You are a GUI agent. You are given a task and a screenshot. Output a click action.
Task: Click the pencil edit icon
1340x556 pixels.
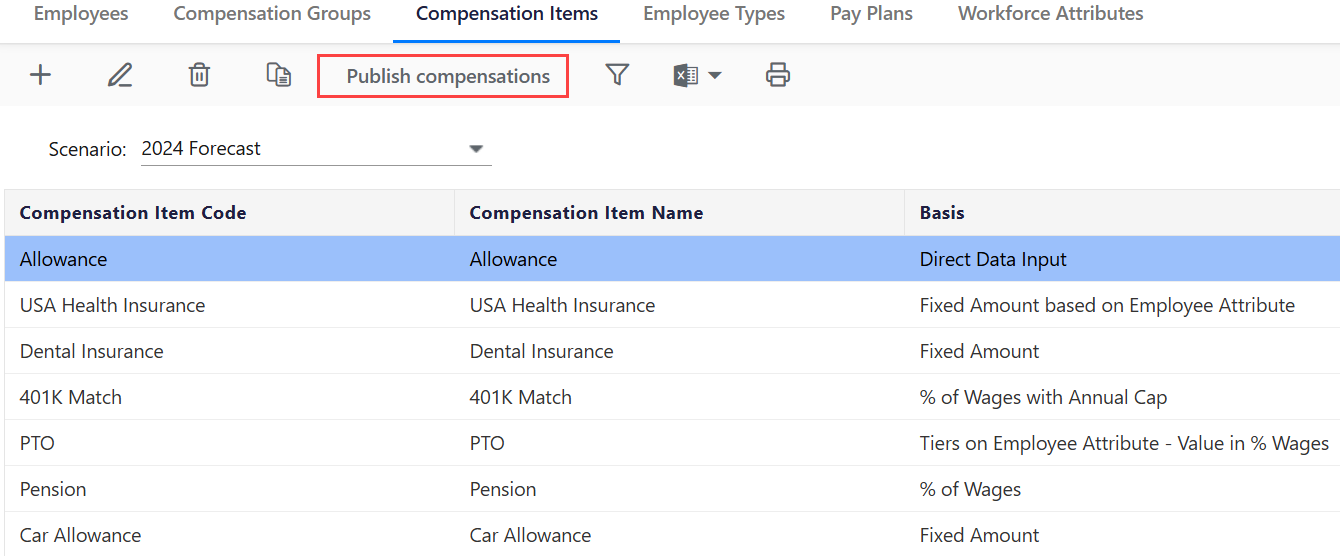click(120, 75)
